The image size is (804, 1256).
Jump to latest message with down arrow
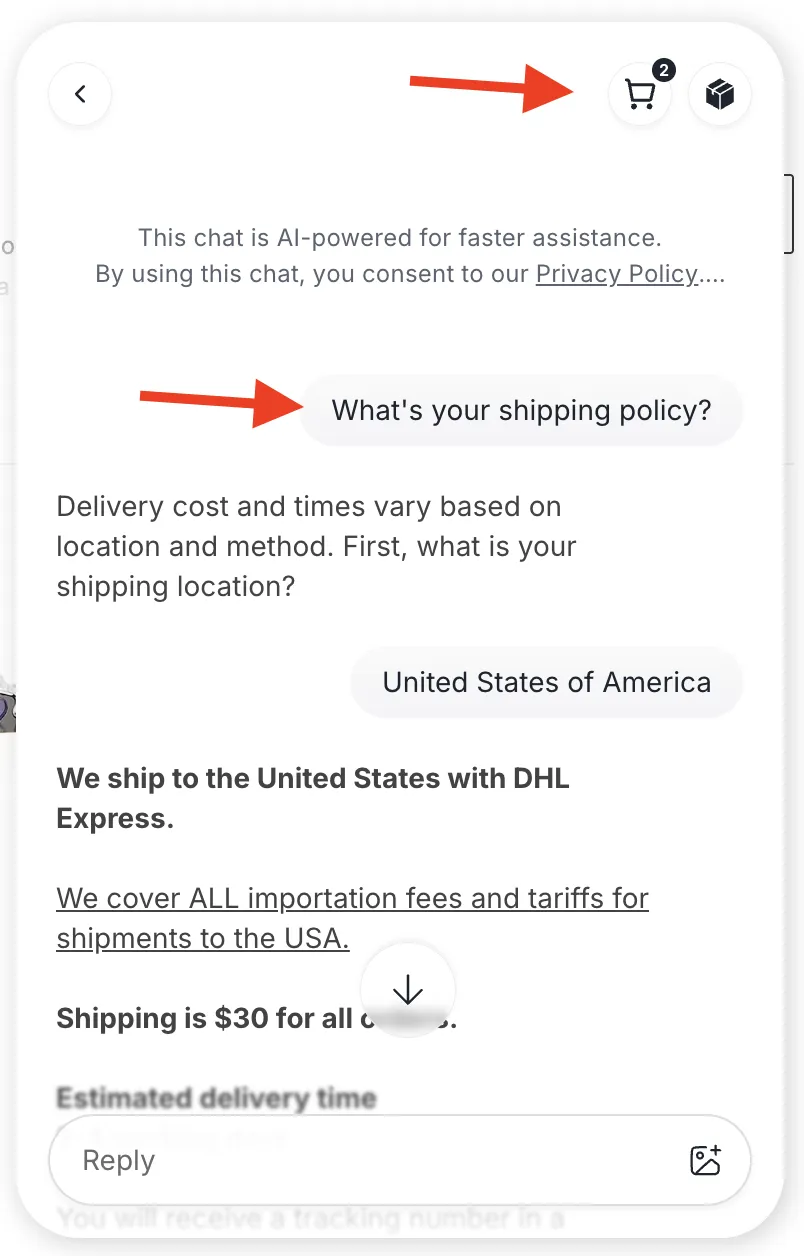[408, 990]
